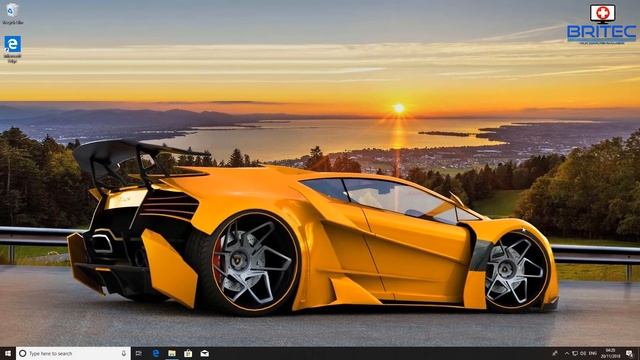640x360 pixels.
Task: Select the Recycle Bin desktop icon
Action: coord(12,13)
